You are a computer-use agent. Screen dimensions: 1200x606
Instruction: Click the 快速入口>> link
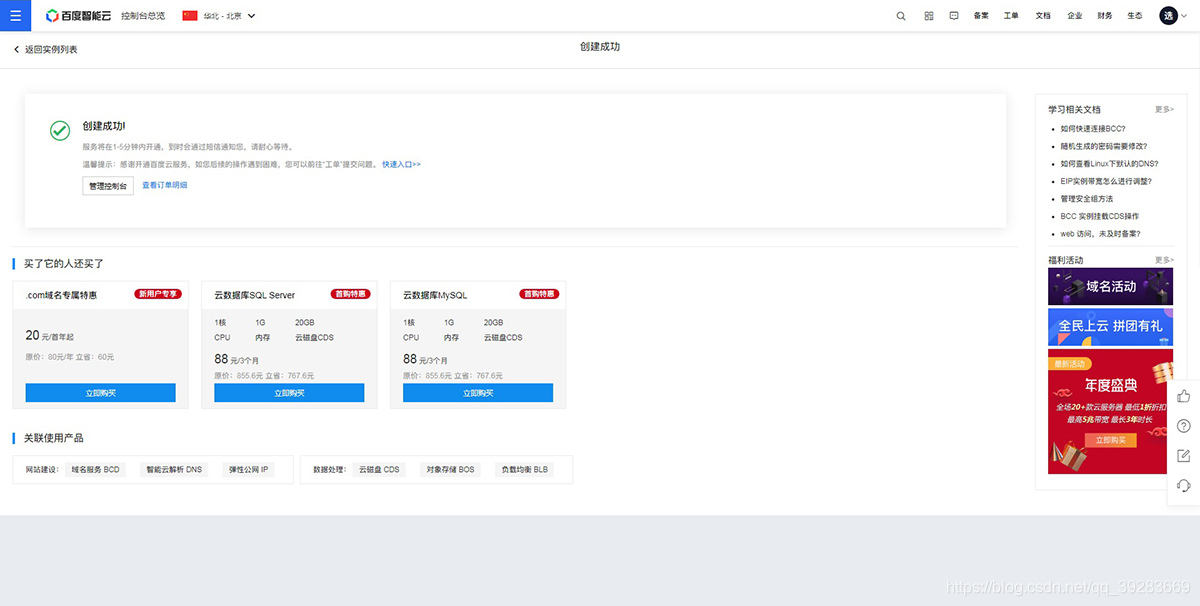click(x=401, y=164)
